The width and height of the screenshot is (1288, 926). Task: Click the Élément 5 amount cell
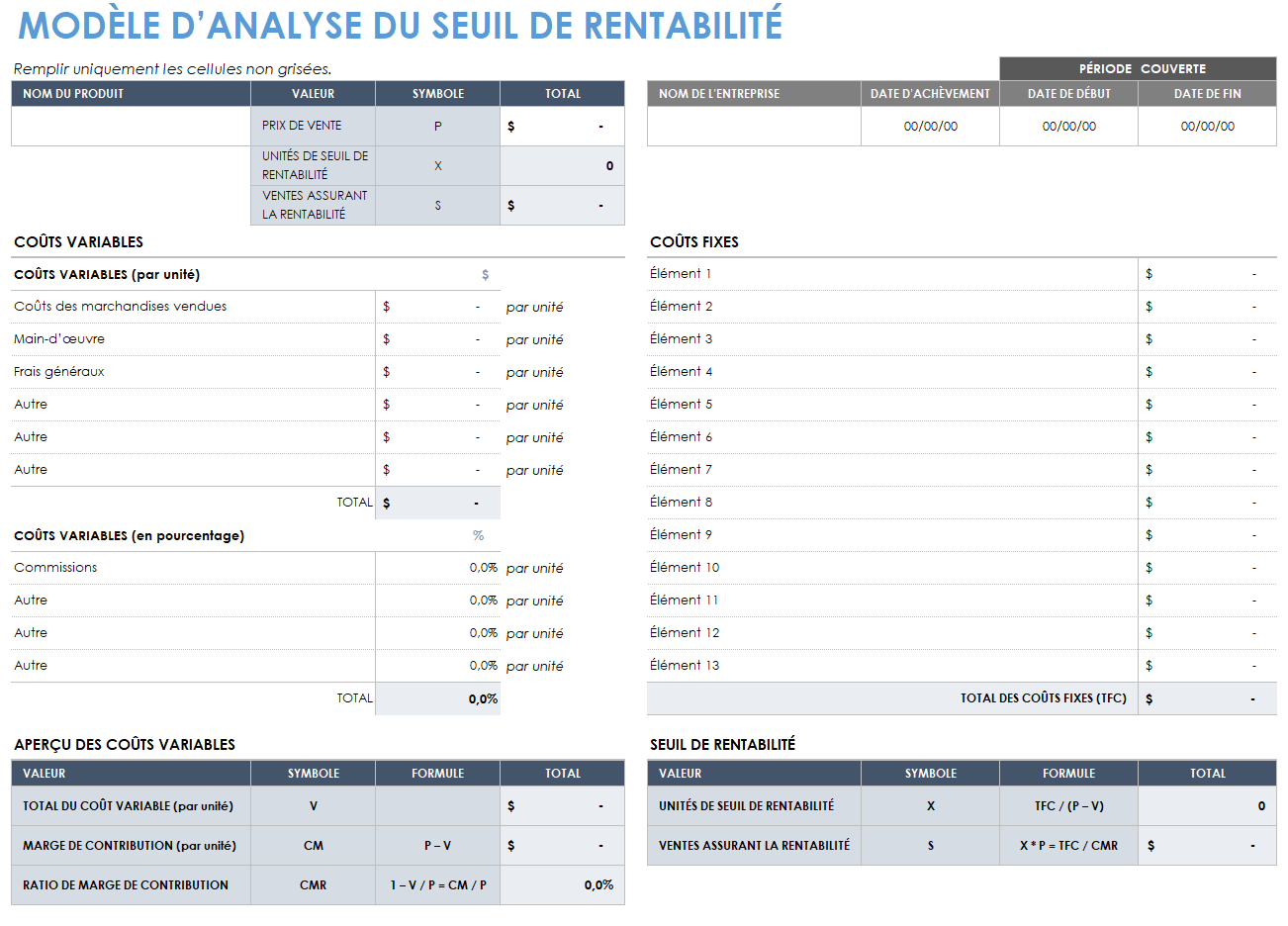tap(1207, 405)
